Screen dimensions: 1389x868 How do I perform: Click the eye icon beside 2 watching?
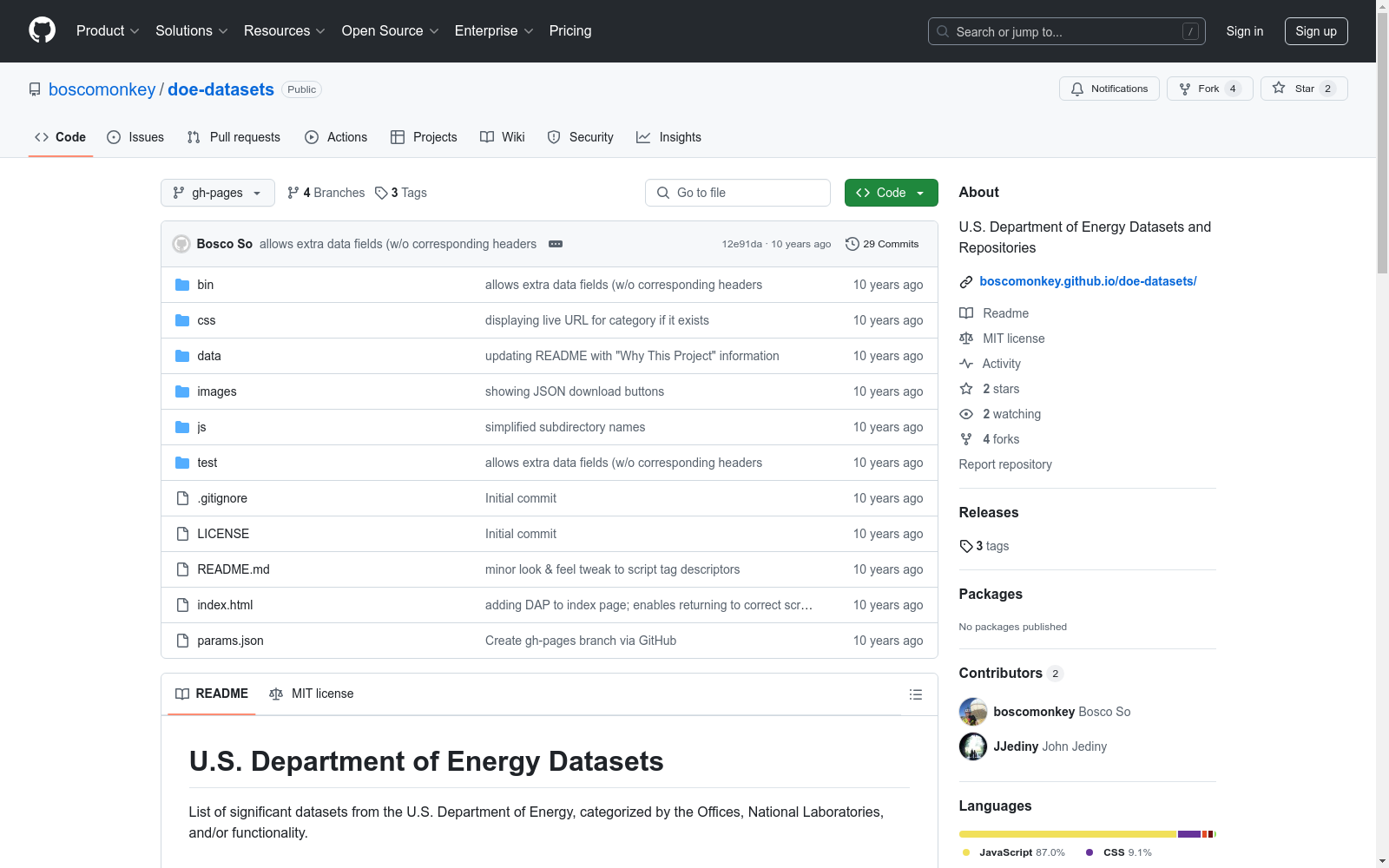point(966,414)
